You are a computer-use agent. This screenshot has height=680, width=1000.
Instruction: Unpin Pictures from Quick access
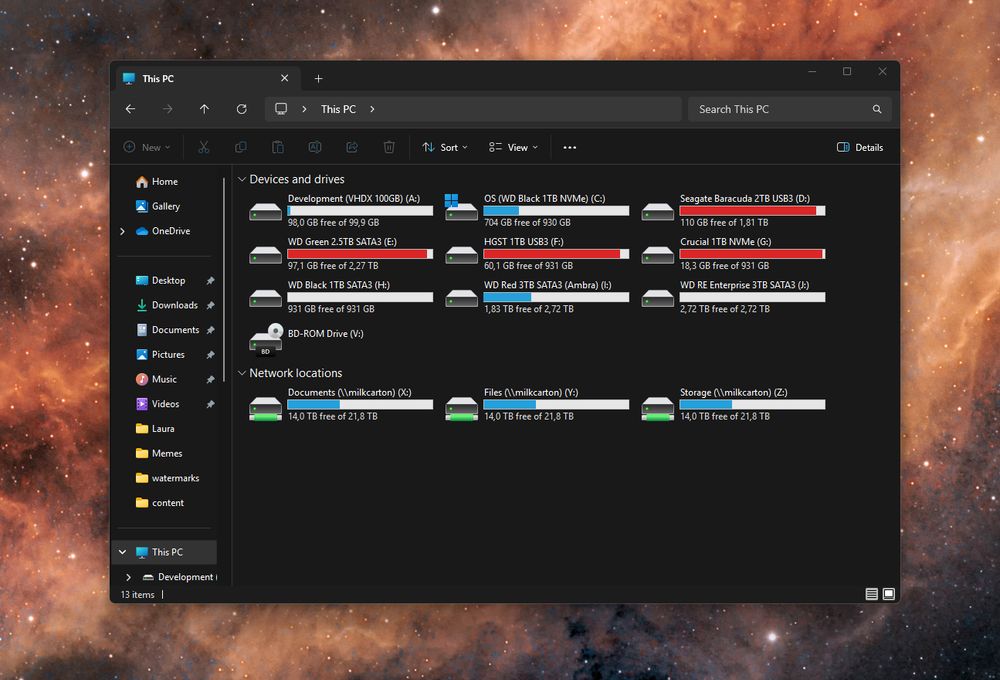click(210, 355)
